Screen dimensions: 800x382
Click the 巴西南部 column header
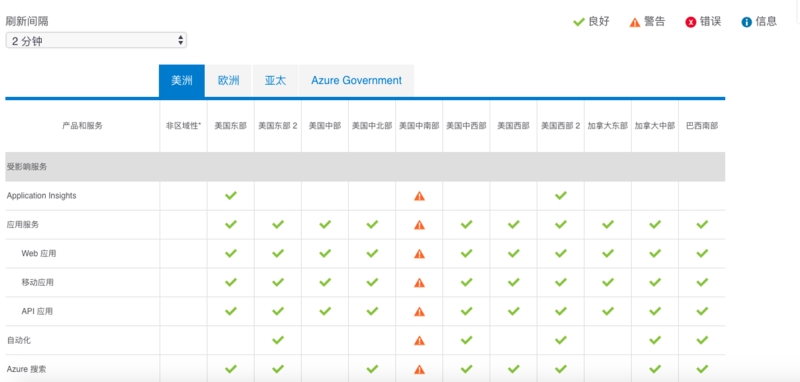tap(702, 126)
